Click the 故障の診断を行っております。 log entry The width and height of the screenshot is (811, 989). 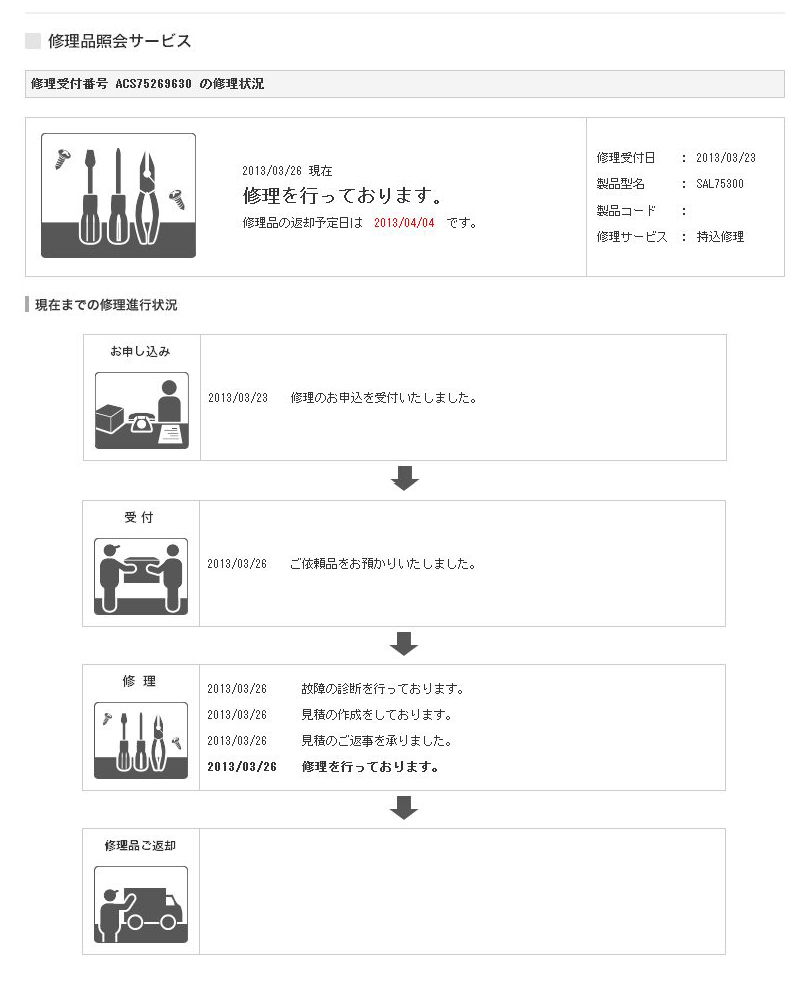(x=382, y=689)
